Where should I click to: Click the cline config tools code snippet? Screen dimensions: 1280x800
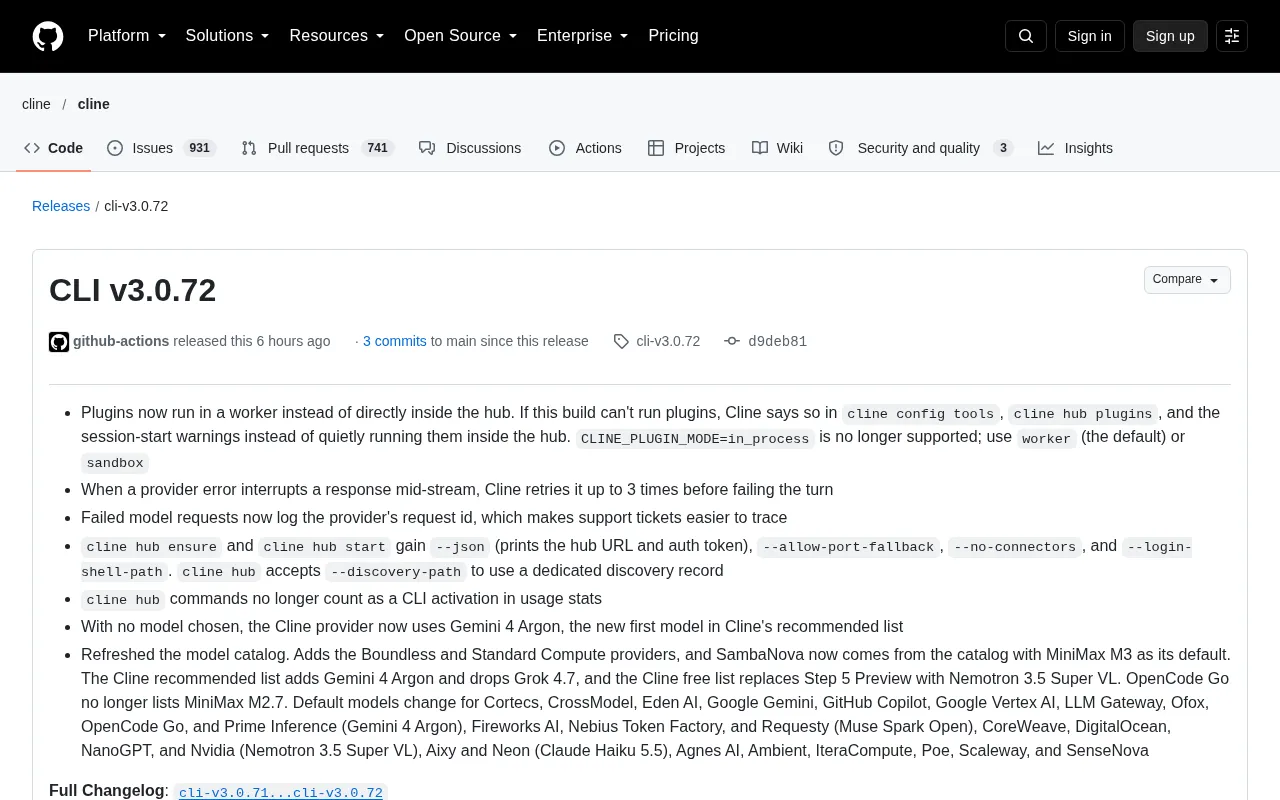pos(920,413)
